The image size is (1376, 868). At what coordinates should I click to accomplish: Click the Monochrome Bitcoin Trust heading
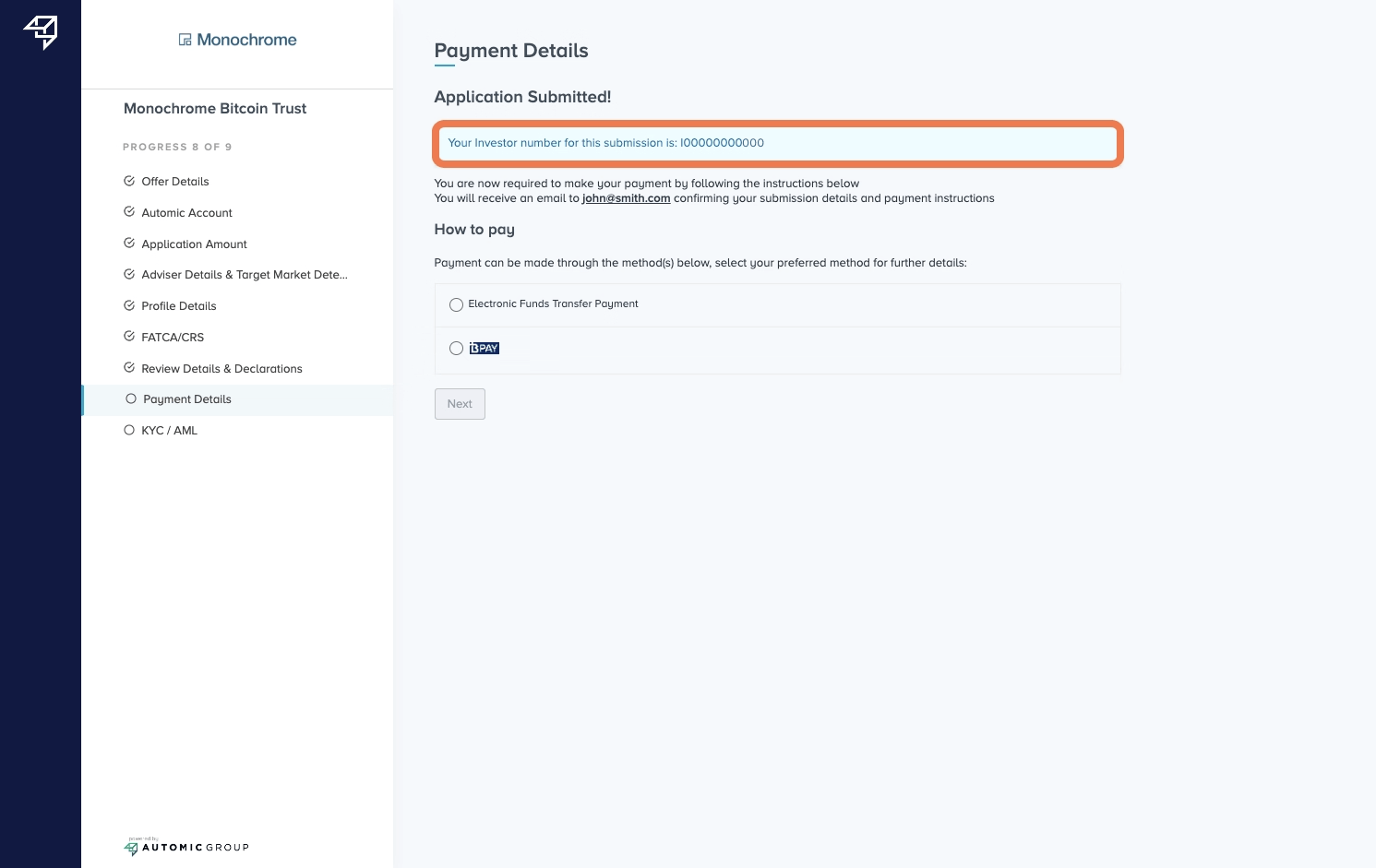(x=215, y=109)
